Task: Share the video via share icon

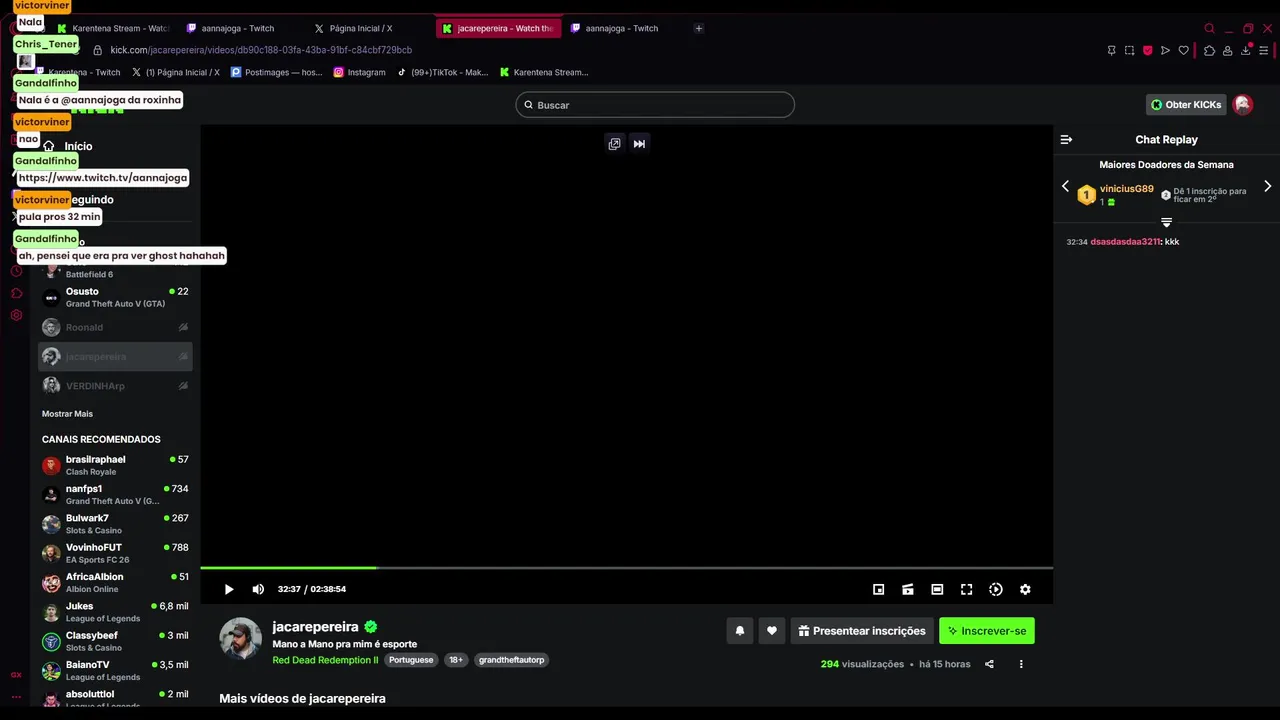Action: (x=989, y=664)
